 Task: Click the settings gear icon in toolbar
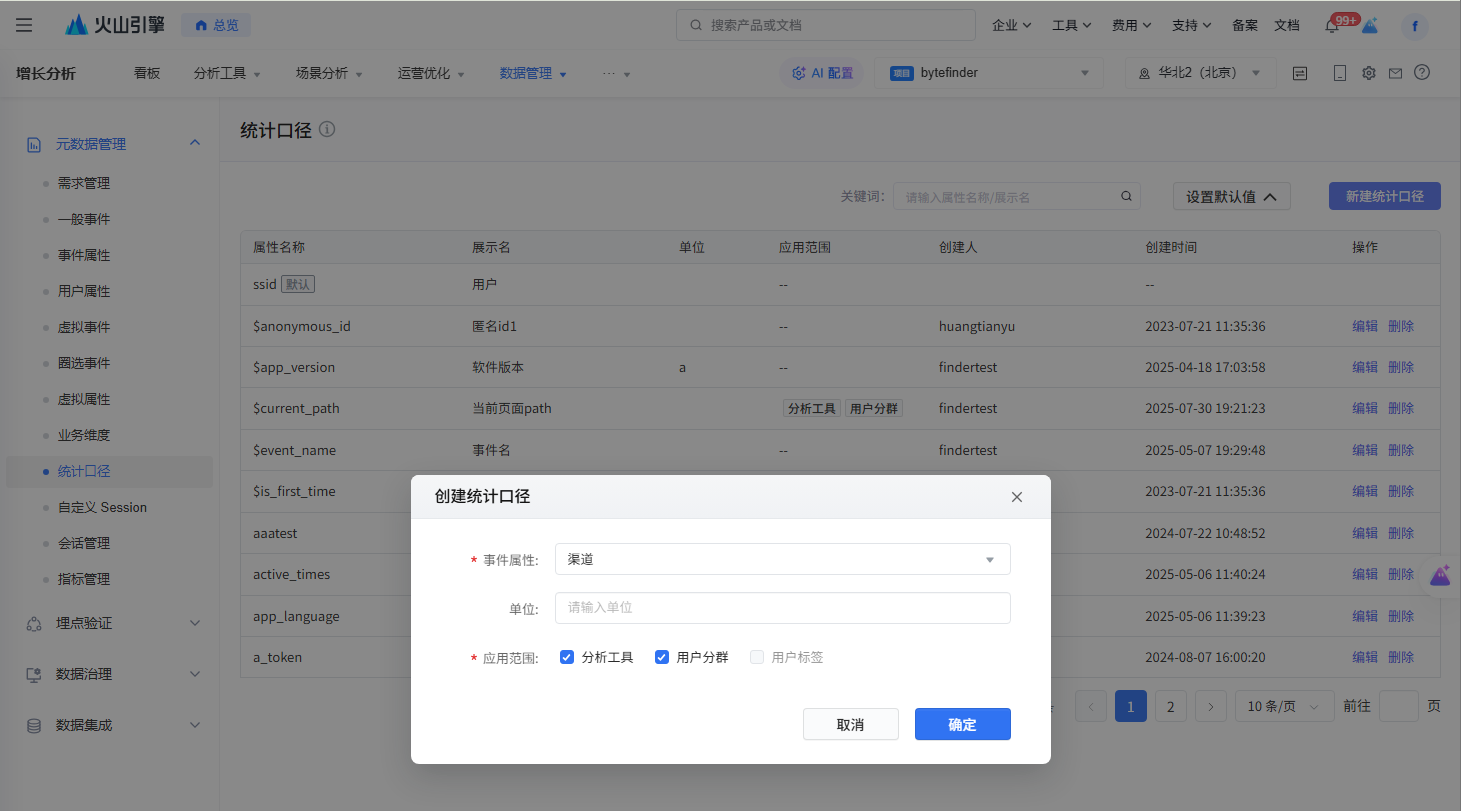(1369, 73)
